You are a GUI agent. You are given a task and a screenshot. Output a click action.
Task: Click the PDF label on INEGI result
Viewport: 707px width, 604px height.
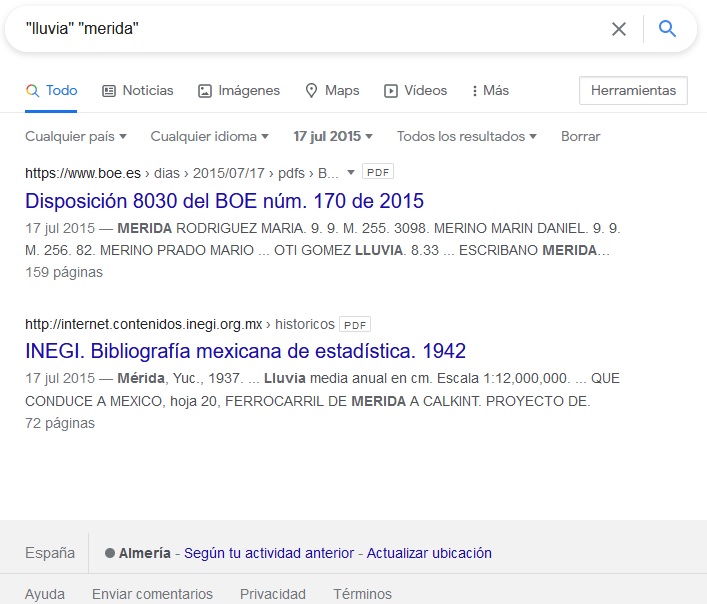355,325
